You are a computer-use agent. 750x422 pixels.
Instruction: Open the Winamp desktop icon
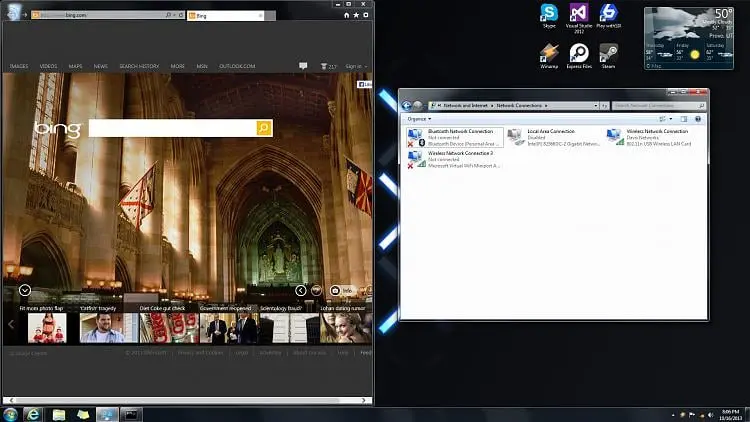(549, 56)
